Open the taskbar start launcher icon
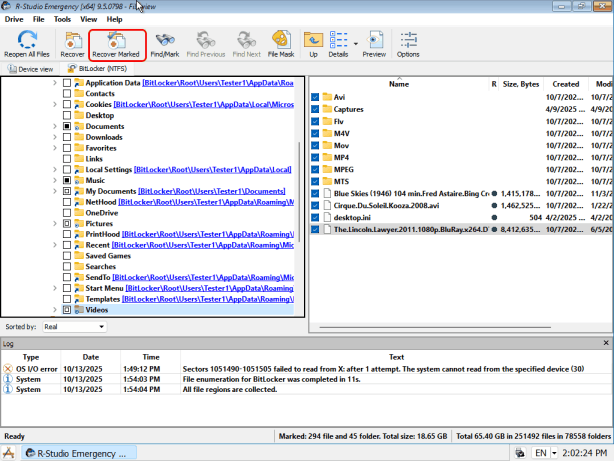This screenshot has height=461, width=614. point(9,453)
